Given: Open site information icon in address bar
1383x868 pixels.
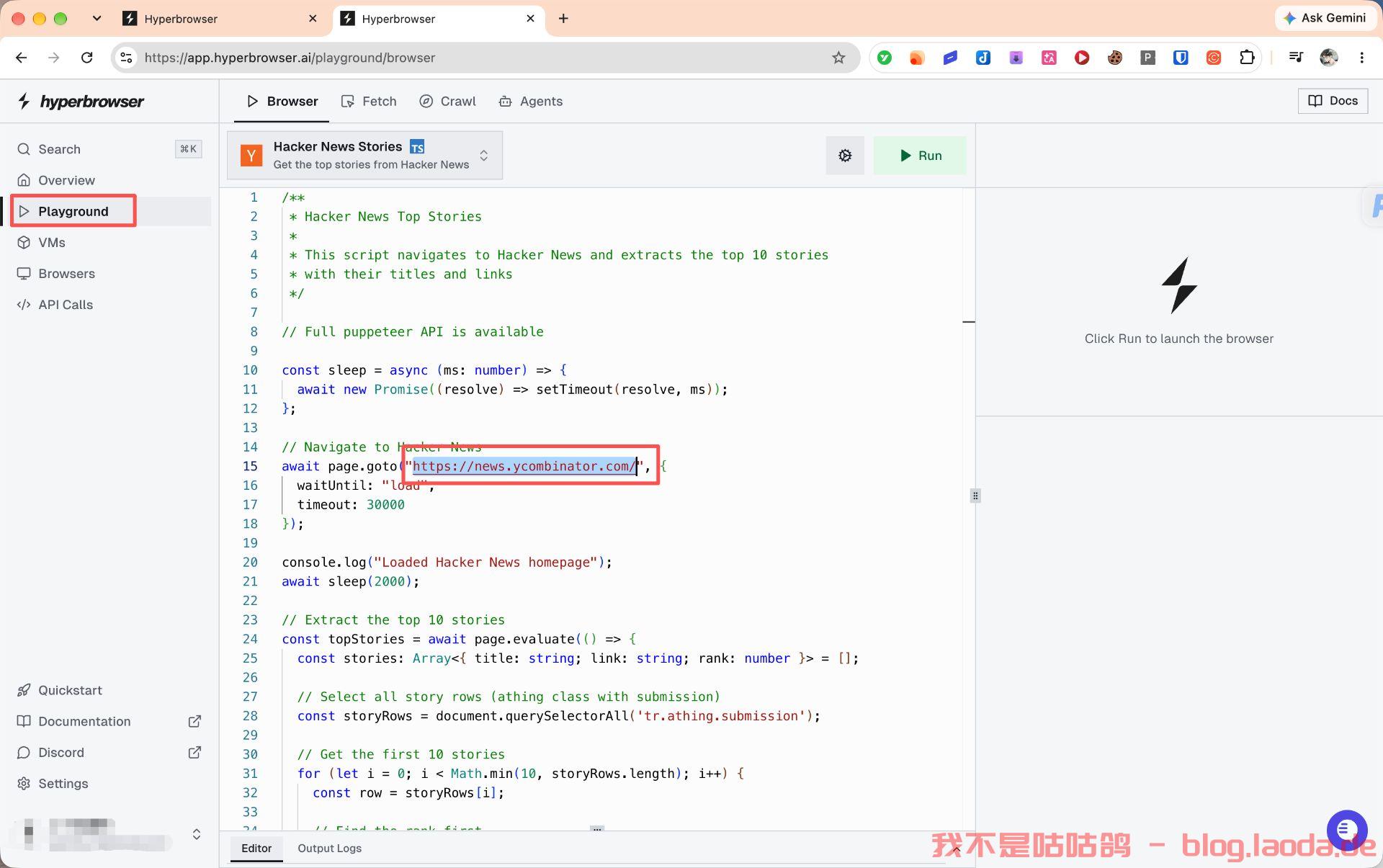Looking at the screenshot, I should 126,58.
